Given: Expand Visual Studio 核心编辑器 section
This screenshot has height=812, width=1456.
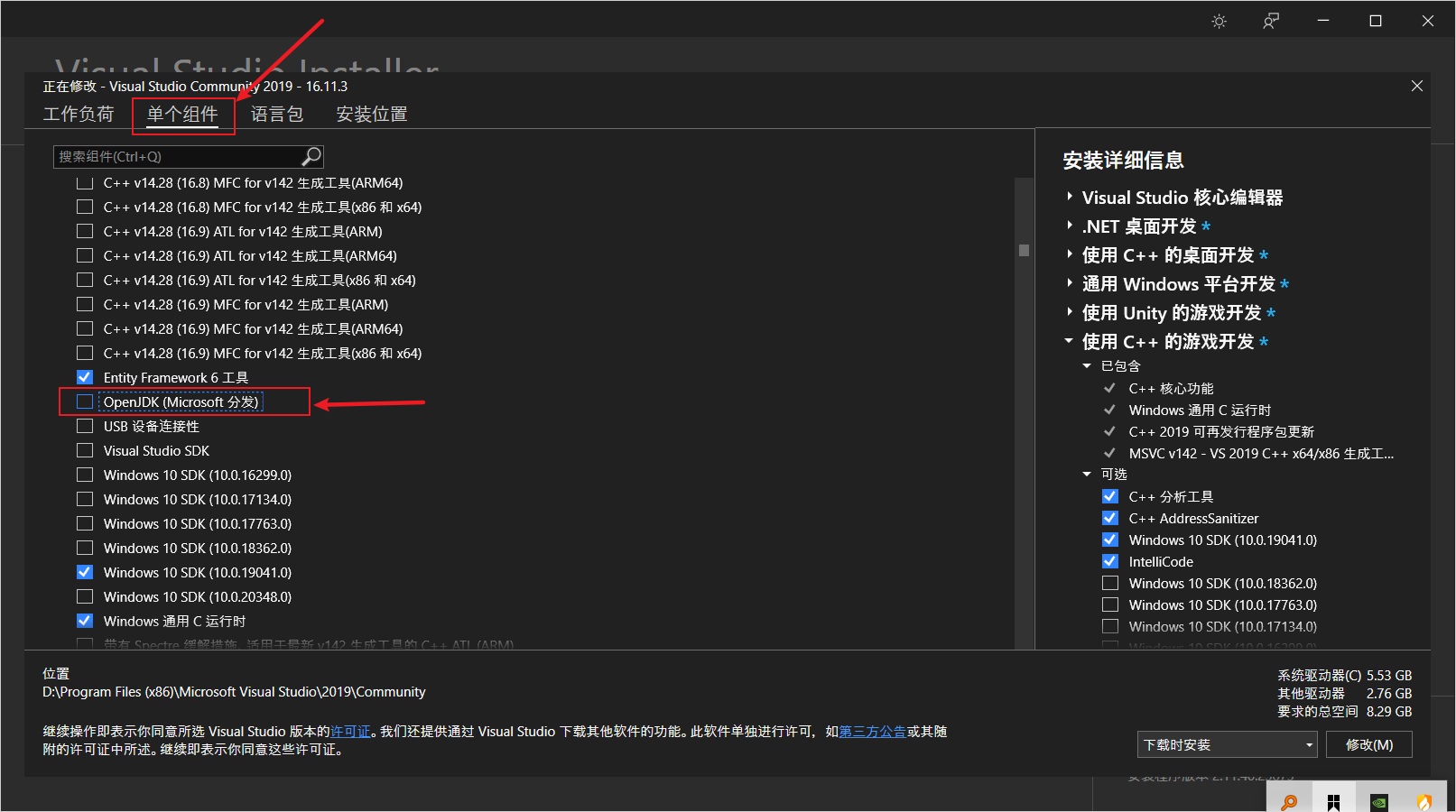Looking at the screenshot, I should (1070, 197).
